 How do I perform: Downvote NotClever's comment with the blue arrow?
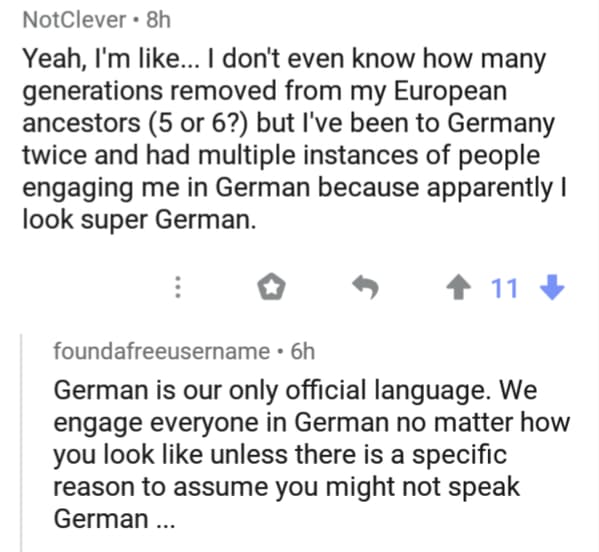(552, 288)
